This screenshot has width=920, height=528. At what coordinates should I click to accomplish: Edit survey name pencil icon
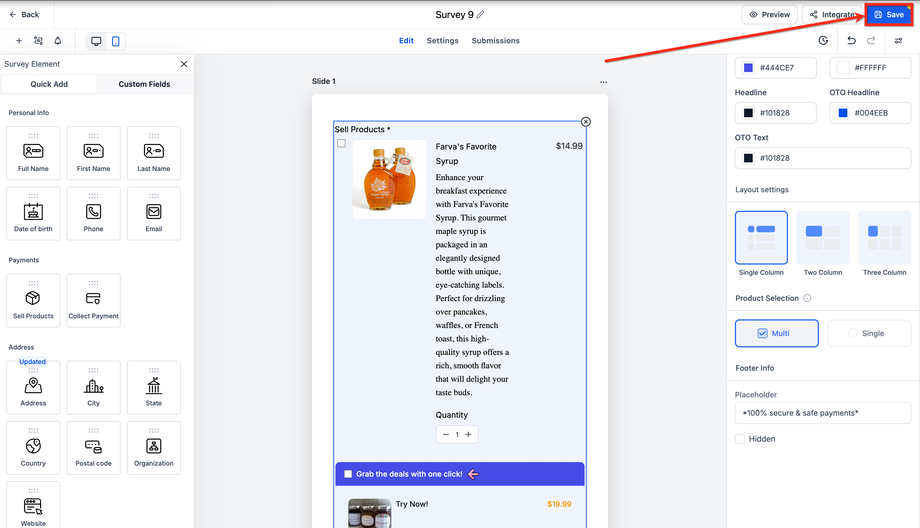pyautogui.click(x=481, y=14)
